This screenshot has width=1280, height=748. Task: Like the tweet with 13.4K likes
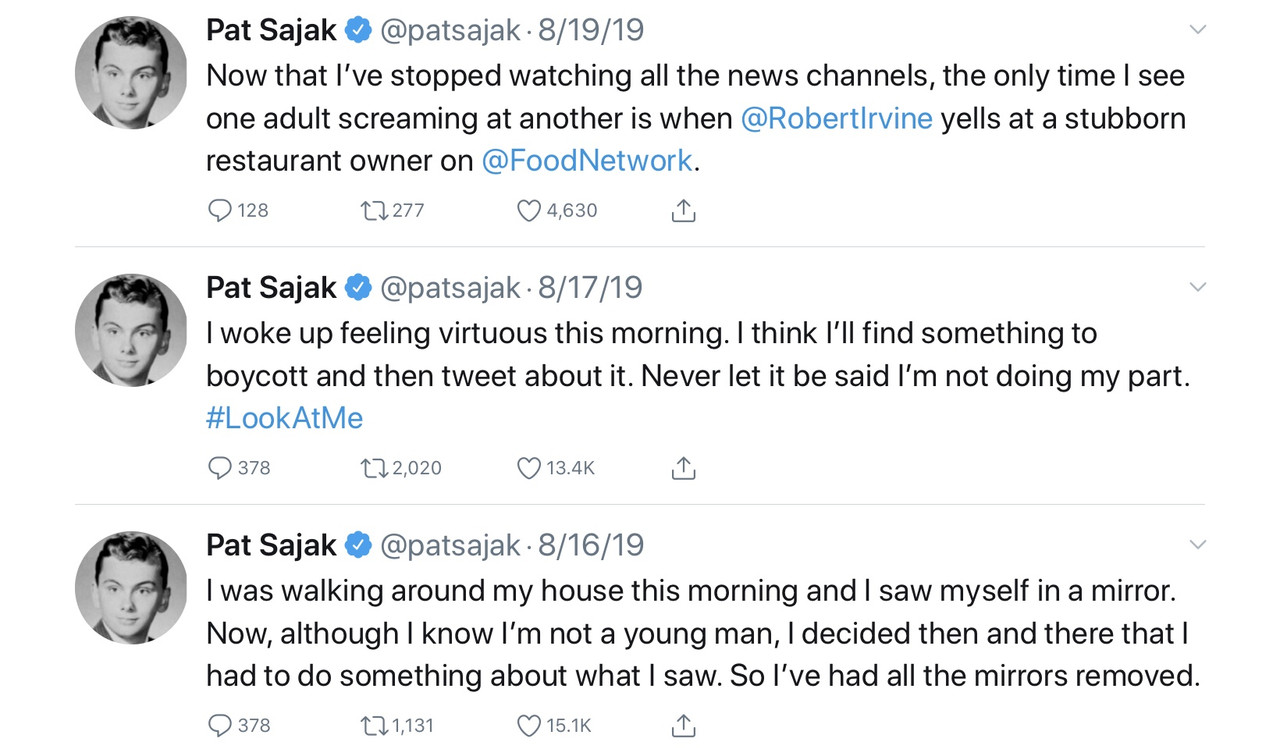point(529,468)
